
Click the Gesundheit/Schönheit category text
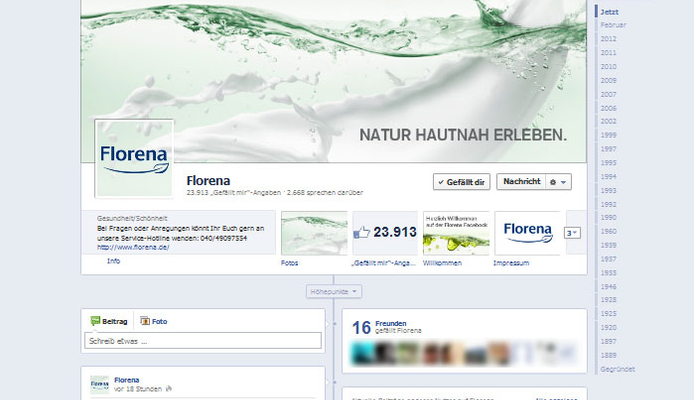[x=132, y=219]
